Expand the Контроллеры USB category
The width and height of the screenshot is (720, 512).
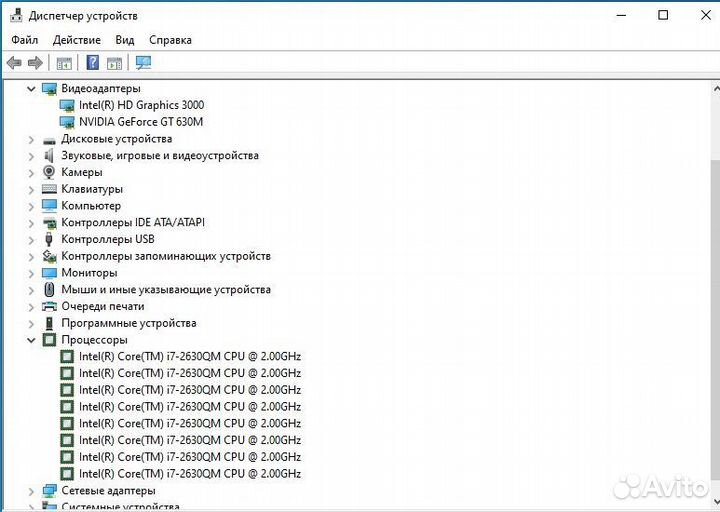31,240
